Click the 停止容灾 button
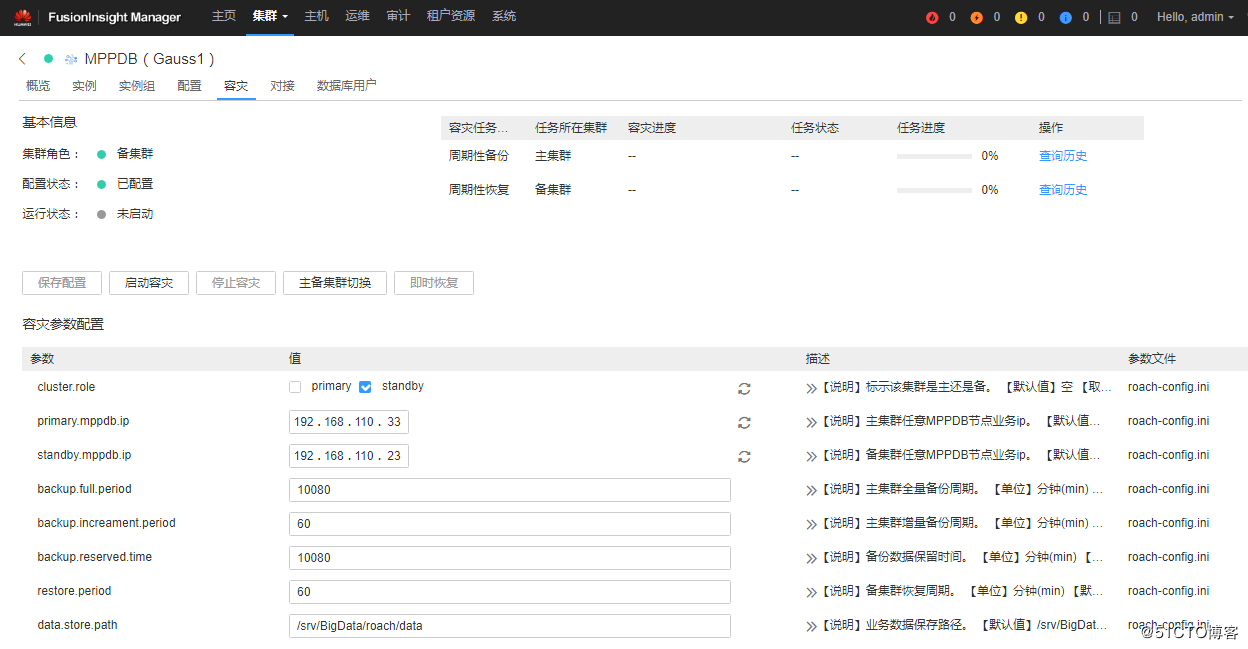 pyautogui.click(x=236, y=283)
